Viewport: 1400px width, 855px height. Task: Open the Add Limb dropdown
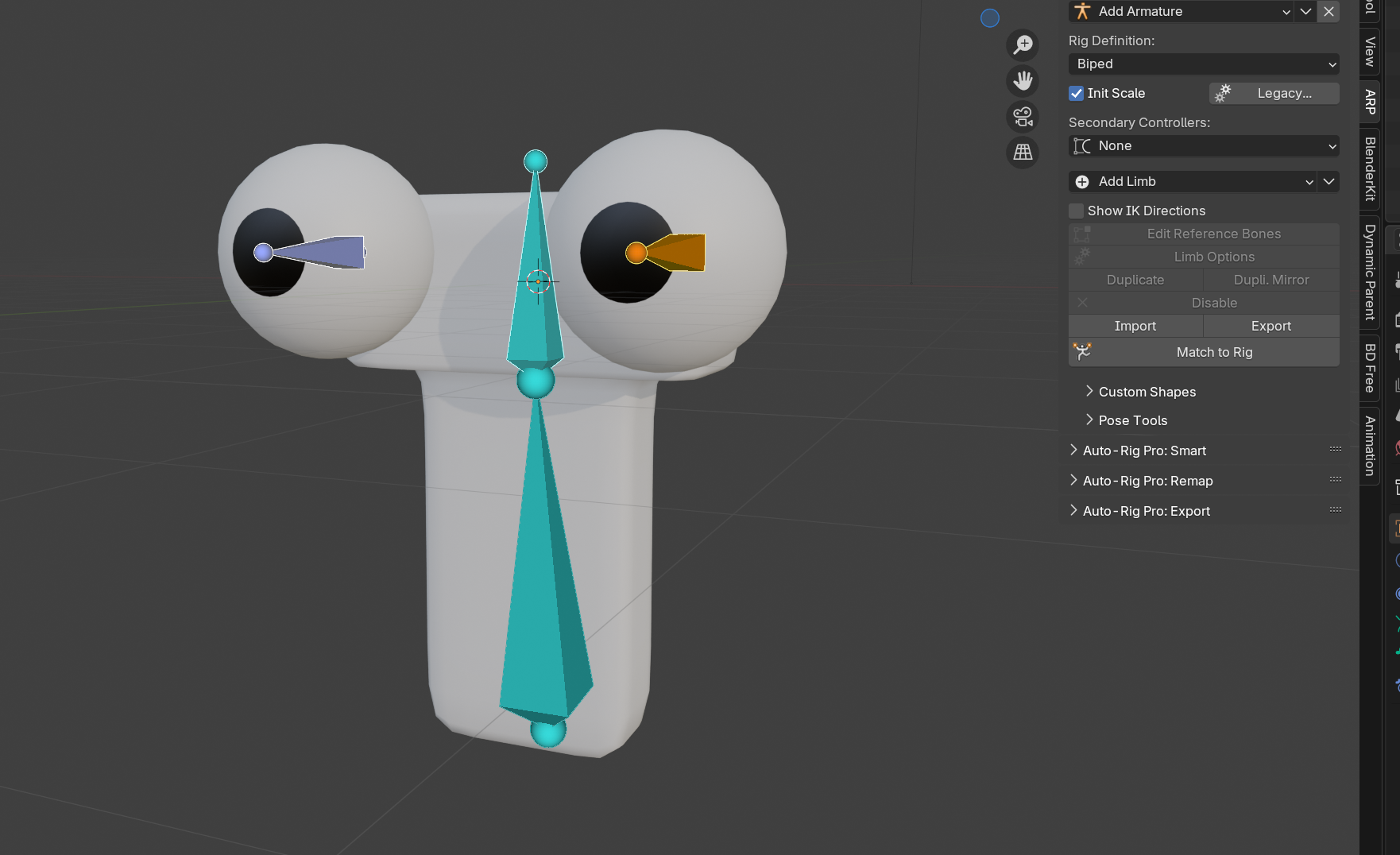point(1193,182)
